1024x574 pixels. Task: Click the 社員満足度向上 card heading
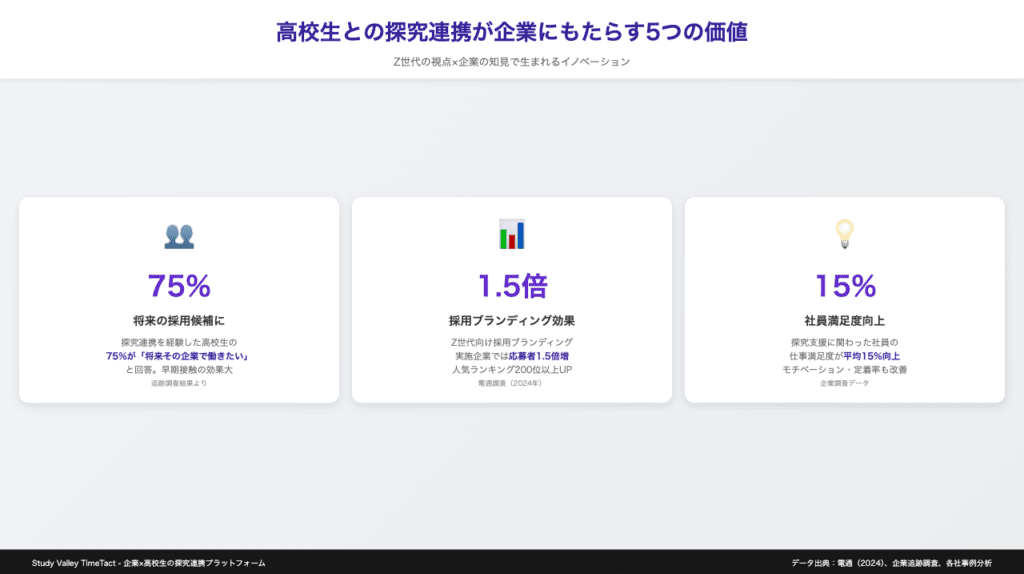(x=844, y=321)
